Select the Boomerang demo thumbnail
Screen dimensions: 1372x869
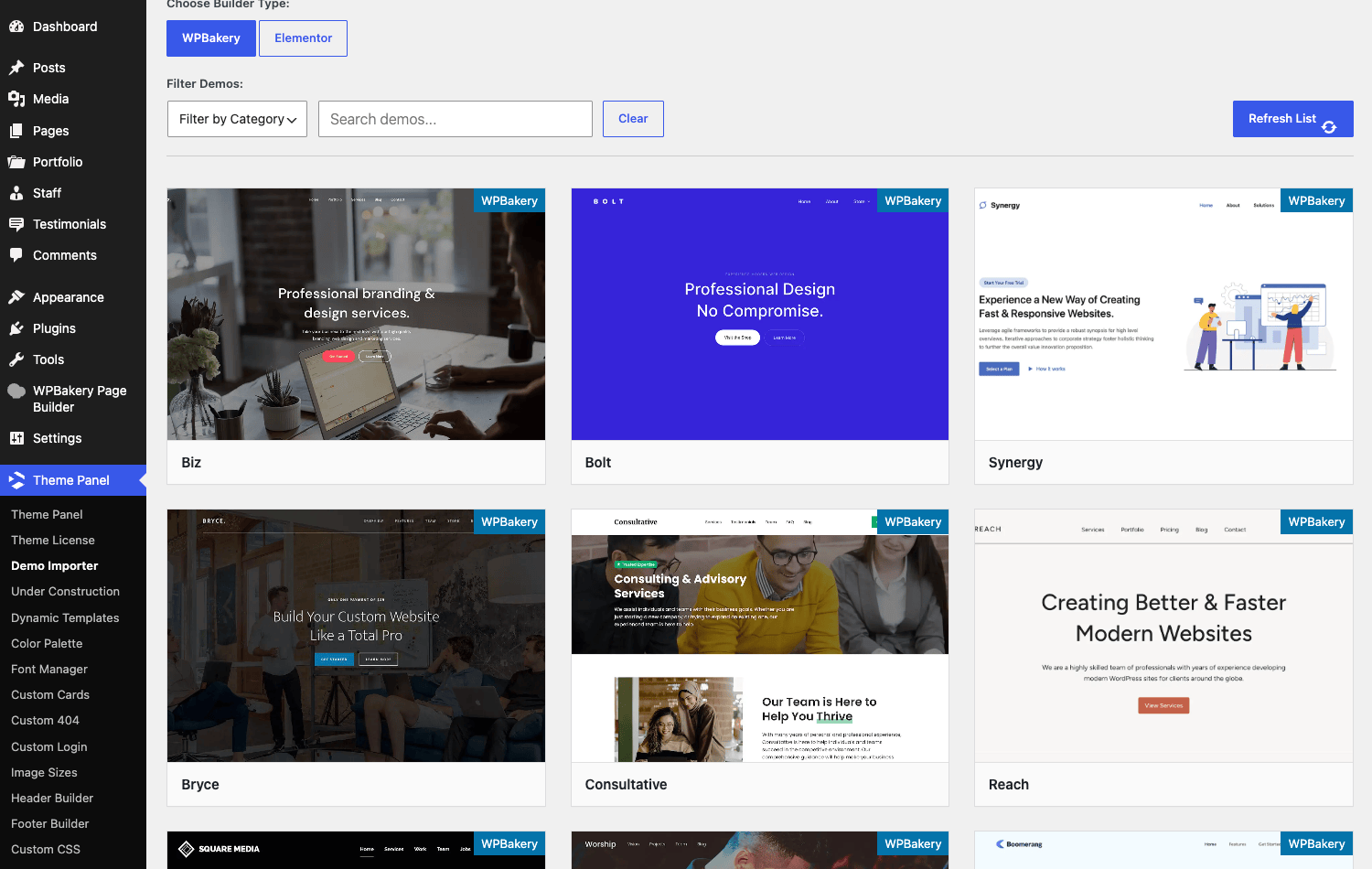tap(1163, 850)
